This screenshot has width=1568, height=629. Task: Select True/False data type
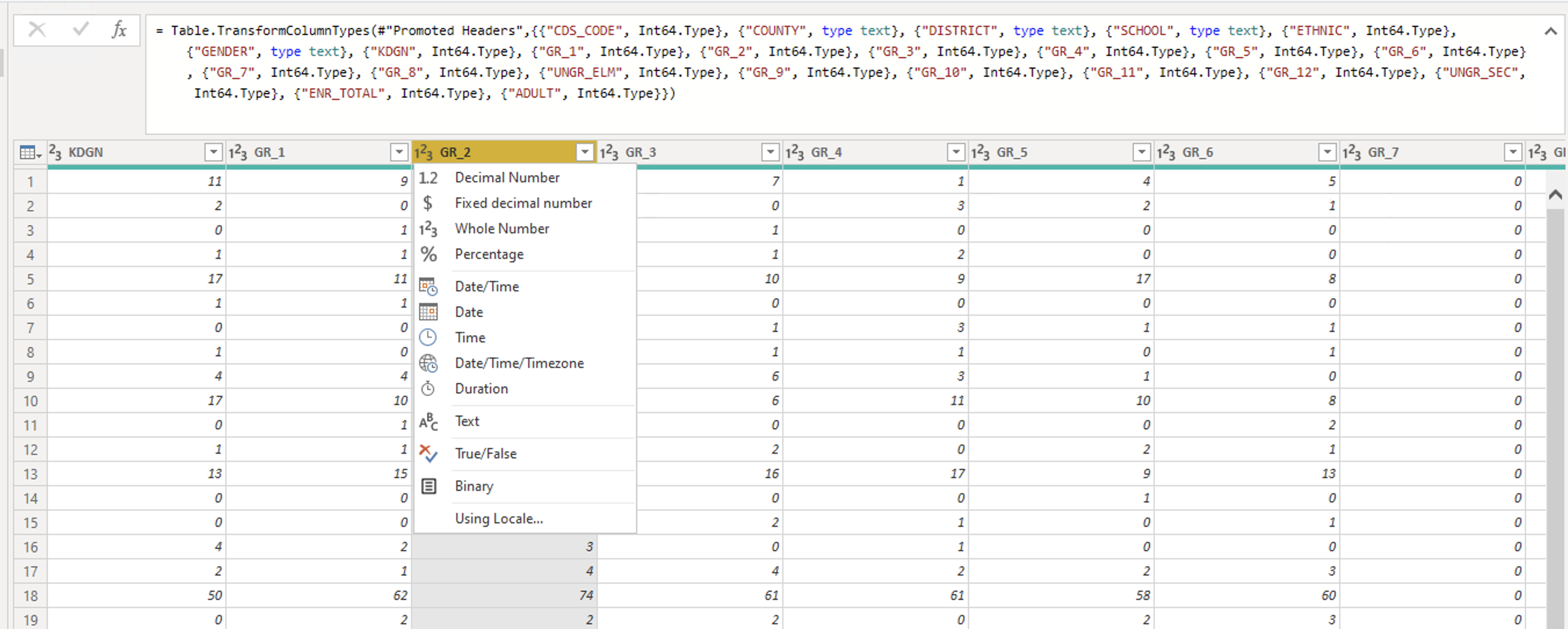pyautogui.click(x=485, y=453)
